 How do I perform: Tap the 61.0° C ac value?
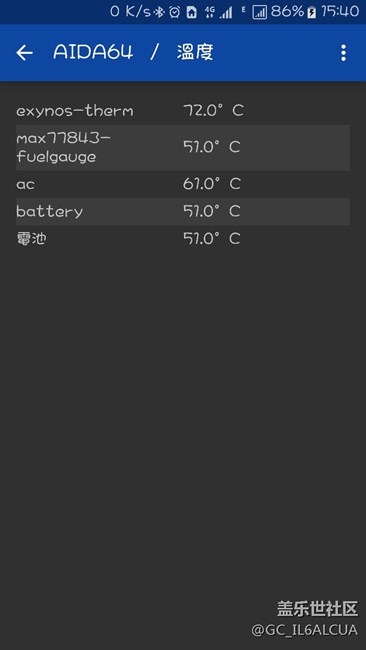pos(212,184)
